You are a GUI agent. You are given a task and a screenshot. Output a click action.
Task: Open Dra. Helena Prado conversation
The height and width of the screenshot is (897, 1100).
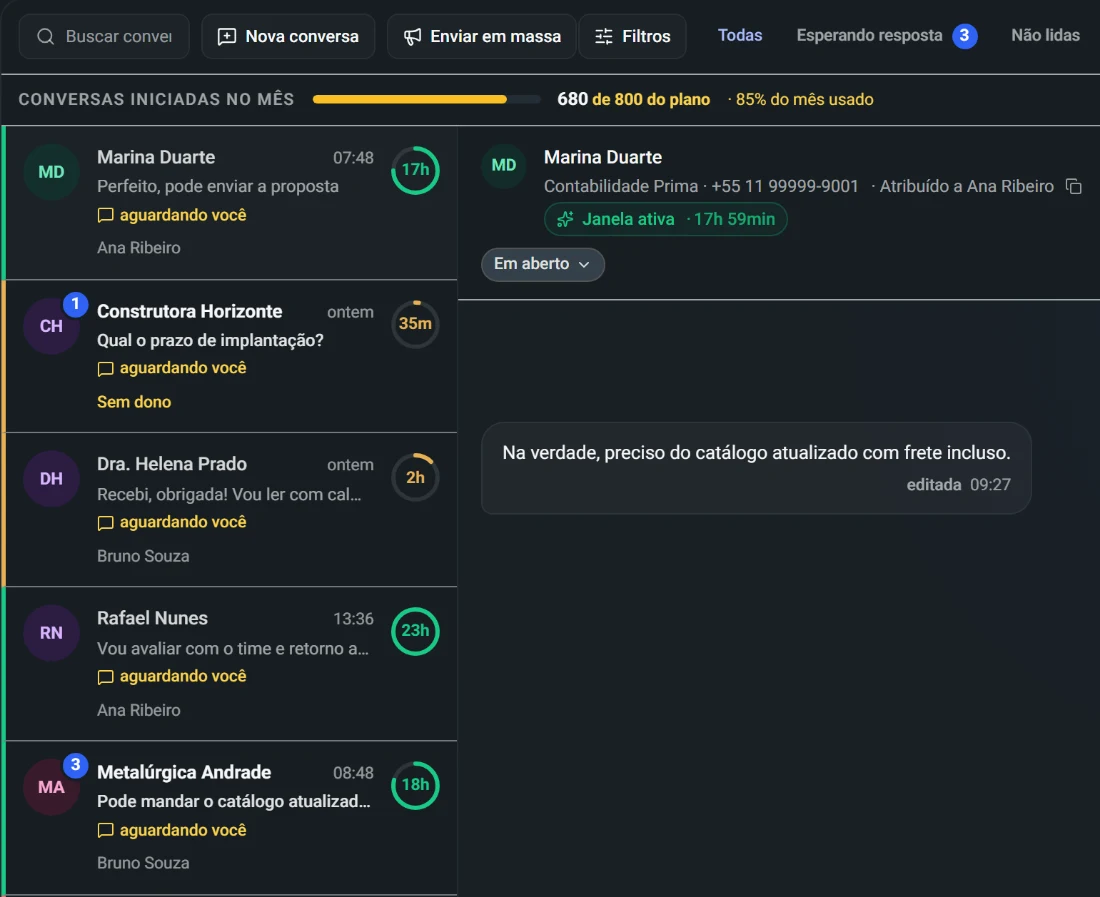pos(232,510)
